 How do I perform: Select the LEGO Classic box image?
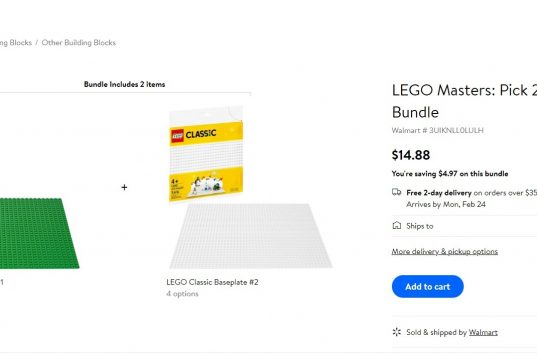point(206,154)
